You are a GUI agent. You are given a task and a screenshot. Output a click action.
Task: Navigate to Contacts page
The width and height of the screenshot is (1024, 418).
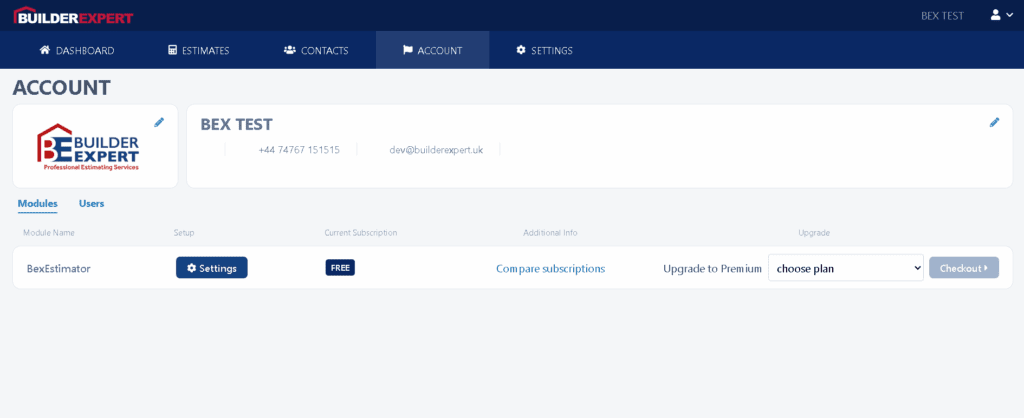pos(316,50)
